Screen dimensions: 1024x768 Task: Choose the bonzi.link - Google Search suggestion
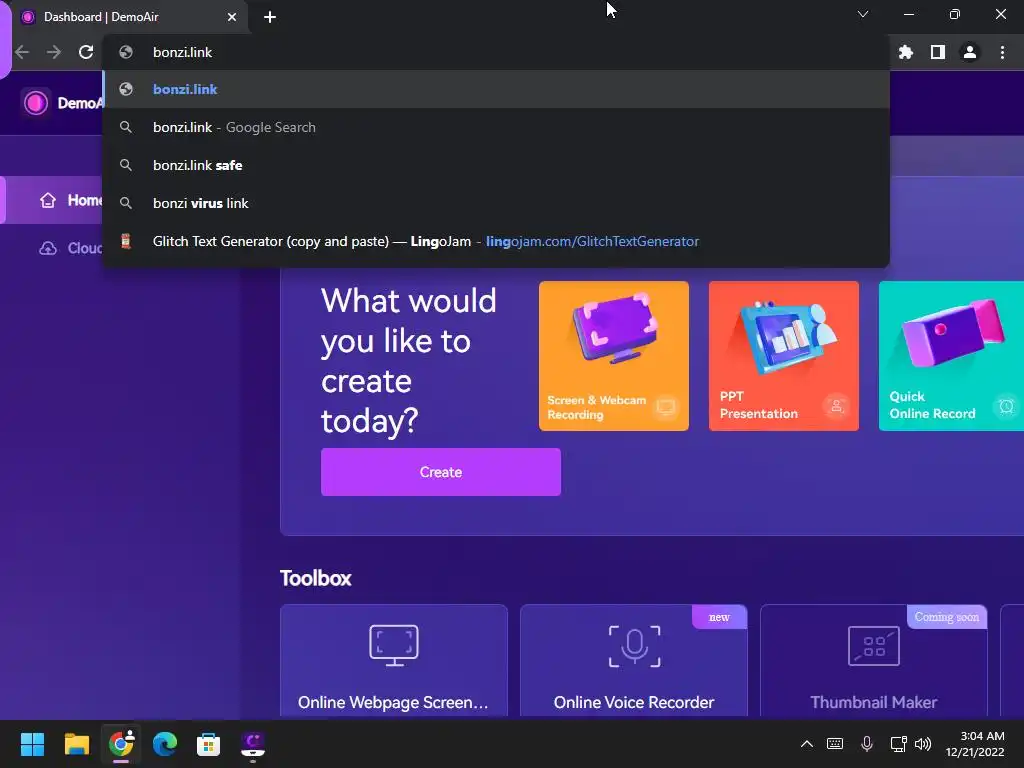pos(496,127)
